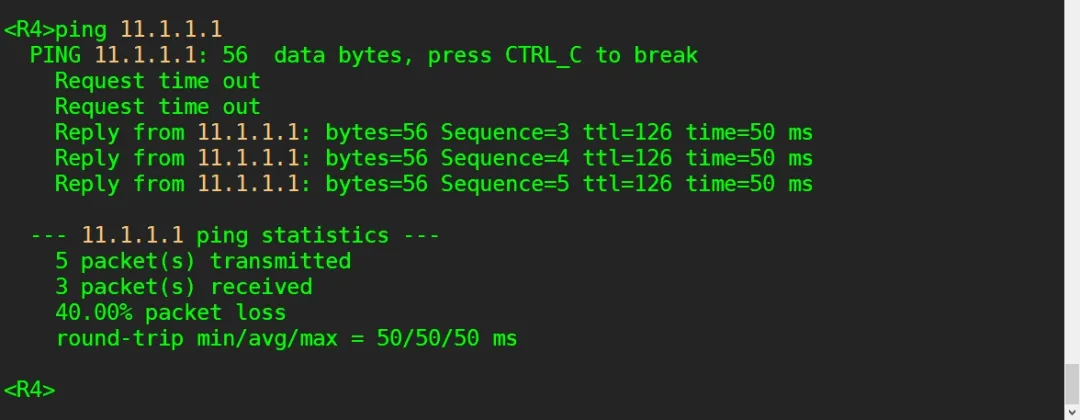Click the "40.00% packet loss" text
This screenshot has width=1080, height=420.
171,313
